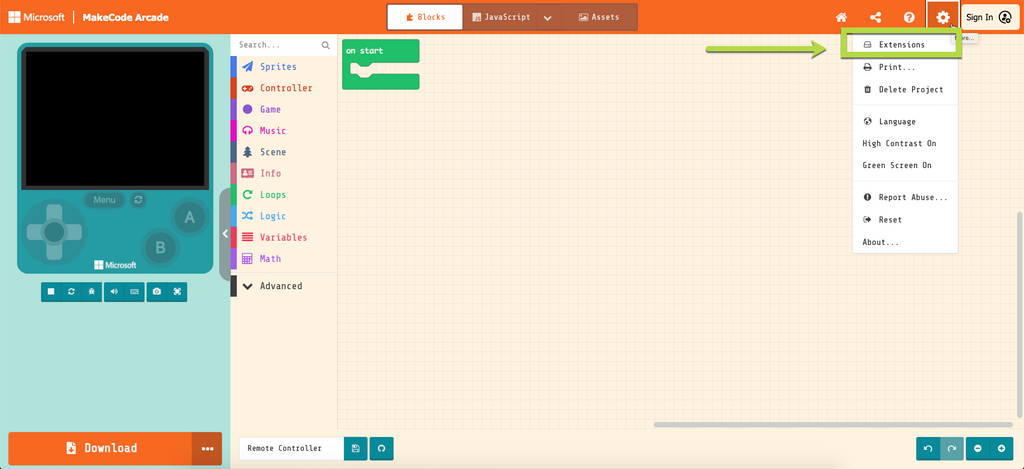Open the Controller category
1024x469 pixels.
[x=283, y=88]
